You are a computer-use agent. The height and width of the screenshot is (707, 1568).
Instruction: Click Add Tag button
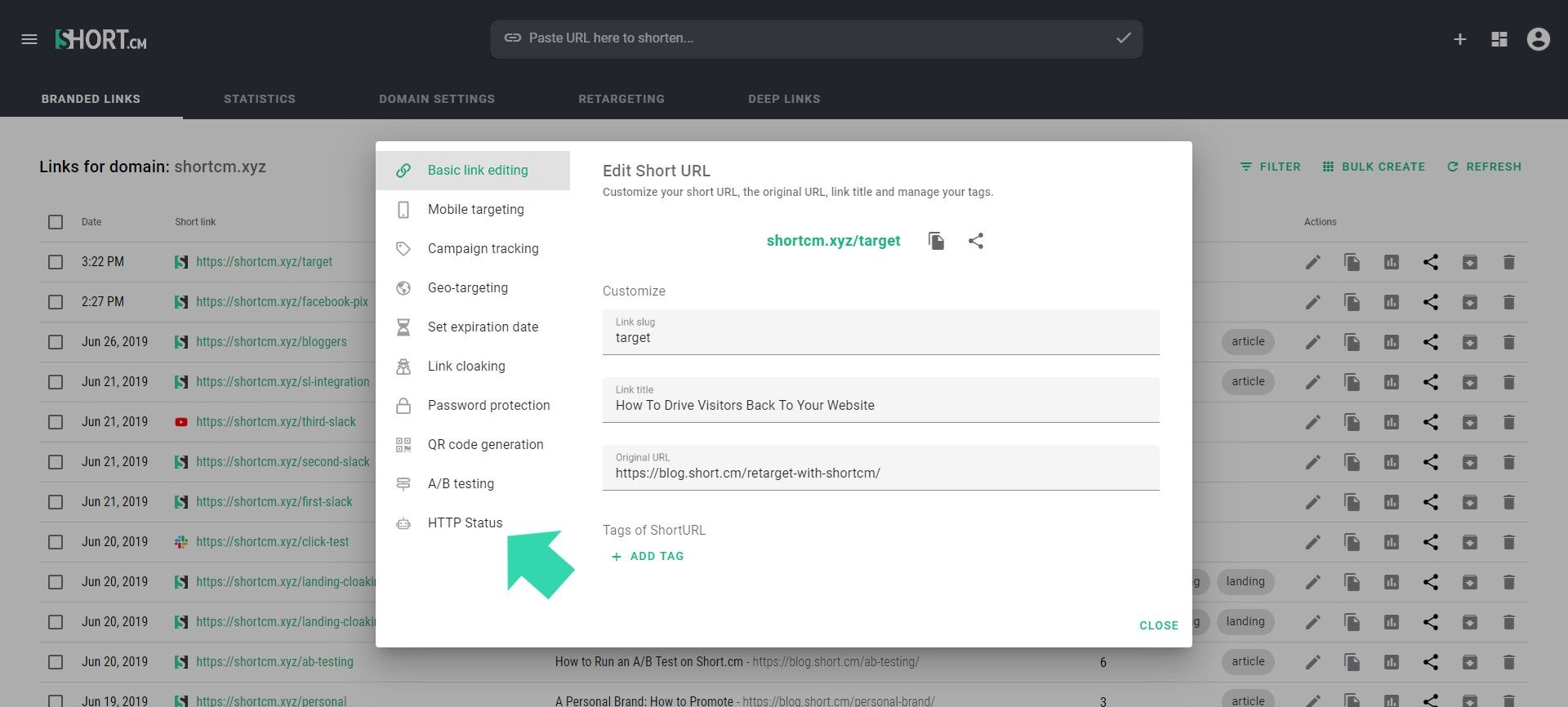pos(648,557)
